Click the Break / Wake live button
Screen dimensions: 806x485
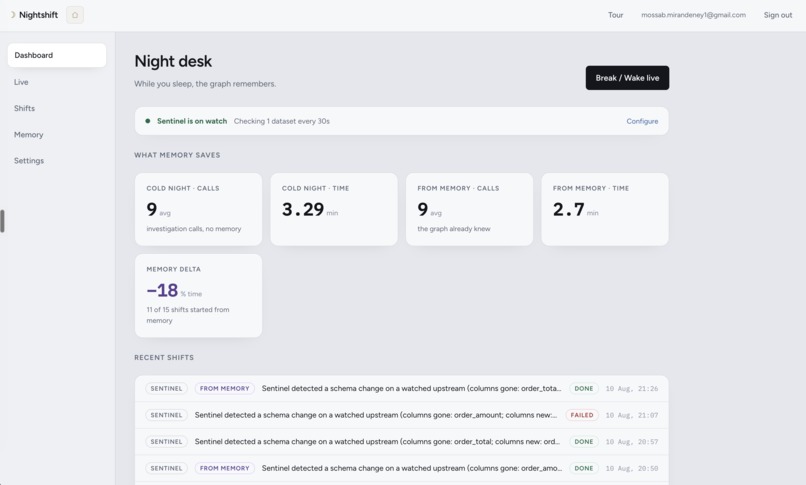click(627, 78)
